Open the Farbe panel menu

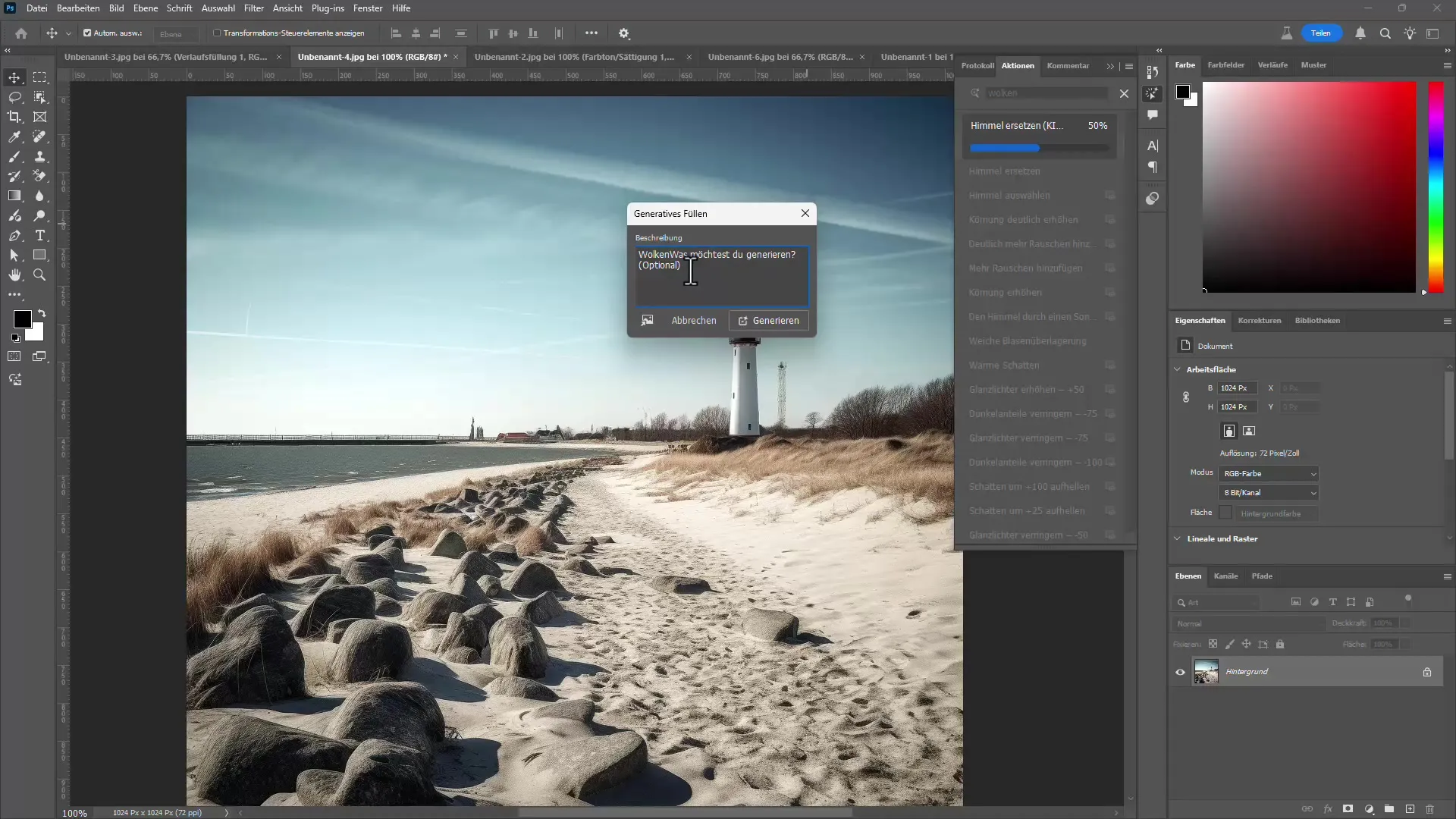pyautogui.click(x=1447, y=65)
